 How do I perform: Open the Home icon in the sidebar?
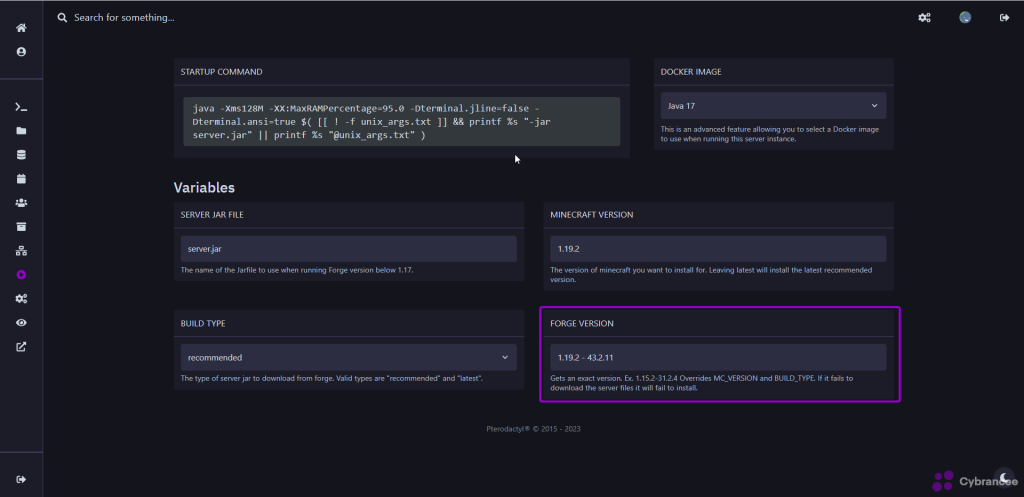[x=21, y=28]
